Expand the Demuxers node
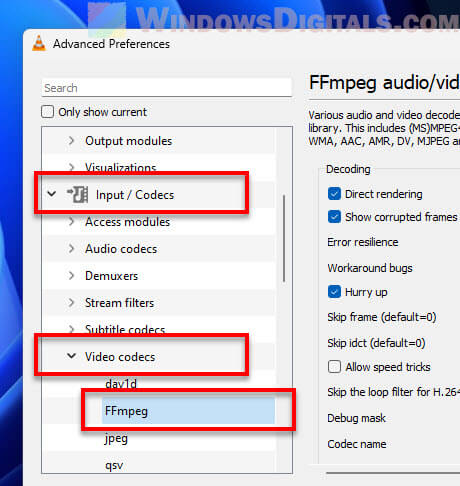Viewport: 460px width, 486px height. pyautogui.click(x=71, y=275)
